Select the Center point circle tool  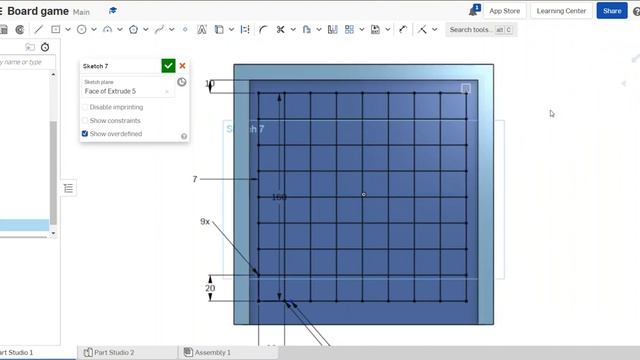click(82, 29)
